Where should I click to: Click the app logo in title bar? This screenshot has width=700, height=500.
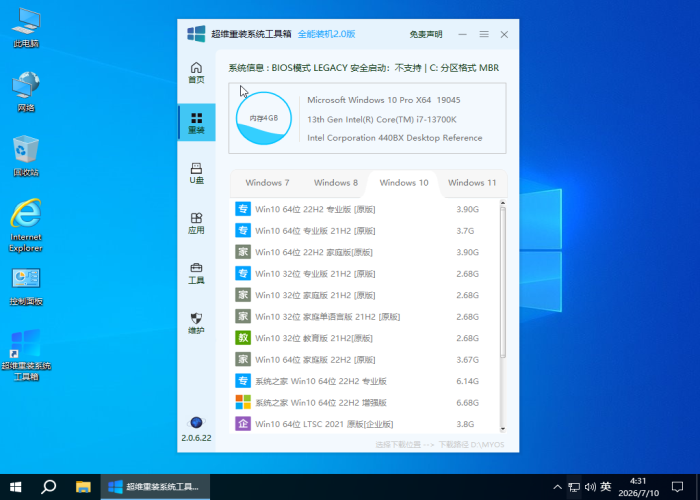[x=196, y=34]
